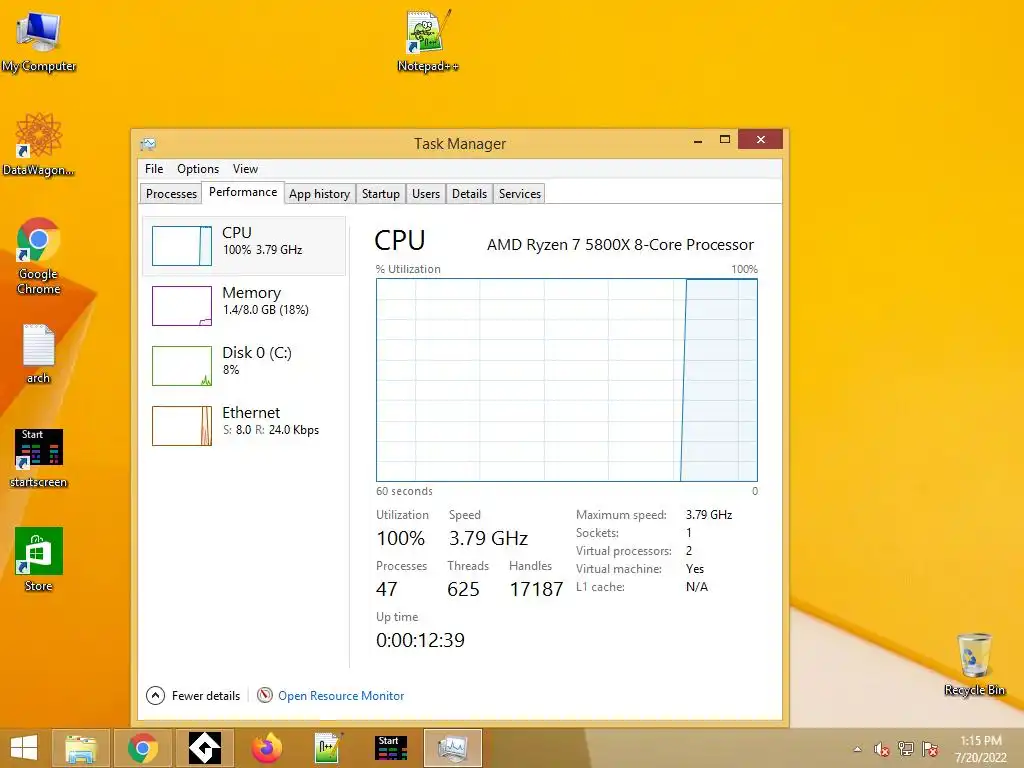Open the Options menu
The width and height of the screenshot is (1024, 768).
tap(198, 169)
